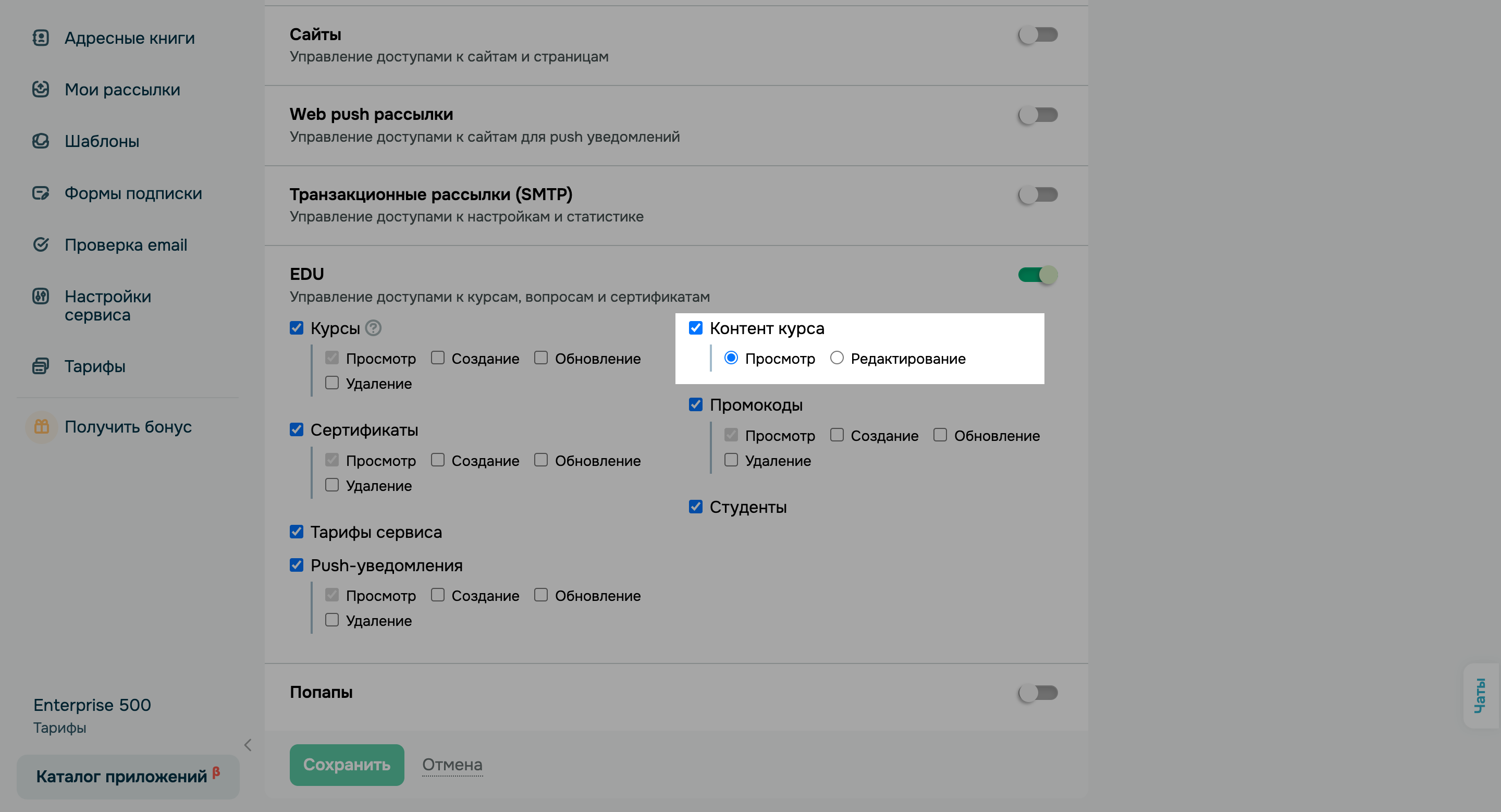Select the Тарифы sidebar icon
Image resolution: width=1501 pixels, height=812 pixels.
tap(41, 366)
